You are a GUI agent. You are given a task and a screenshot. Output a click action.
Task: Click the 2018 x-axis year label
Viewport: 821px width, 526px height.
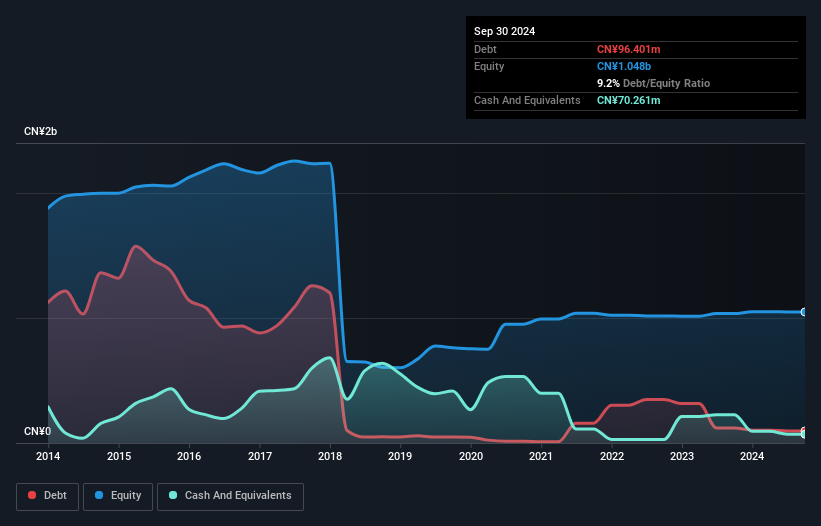click(330, 456)
